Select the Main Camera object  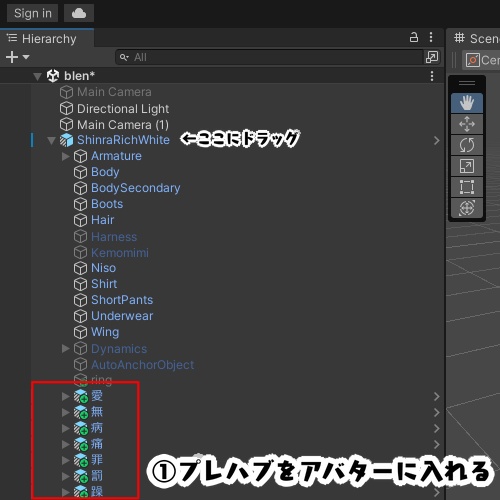pos(114,92)
